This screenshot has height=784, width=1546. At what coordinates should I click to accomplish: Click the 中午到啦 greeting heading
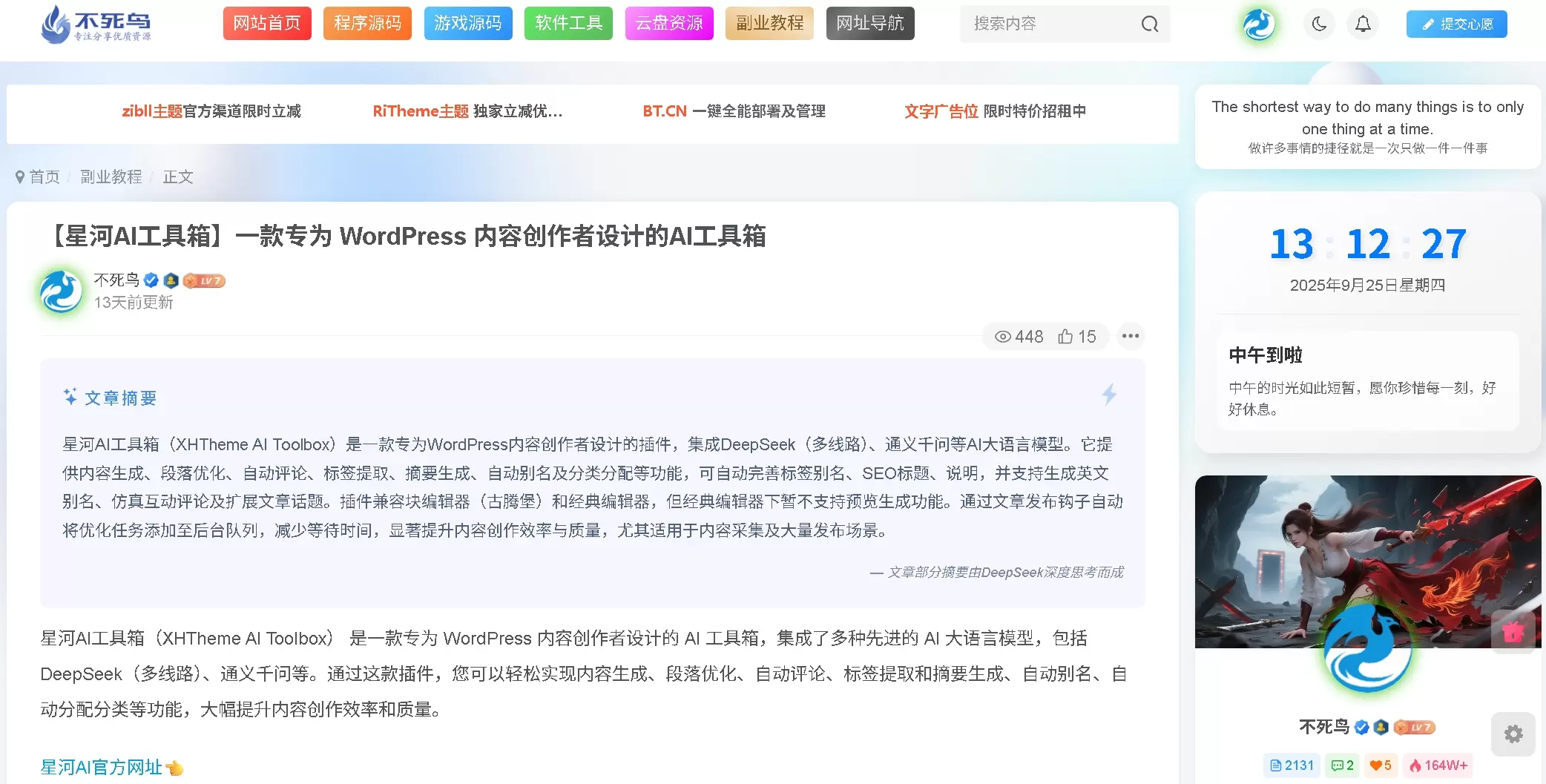(x=1266, y=355)
